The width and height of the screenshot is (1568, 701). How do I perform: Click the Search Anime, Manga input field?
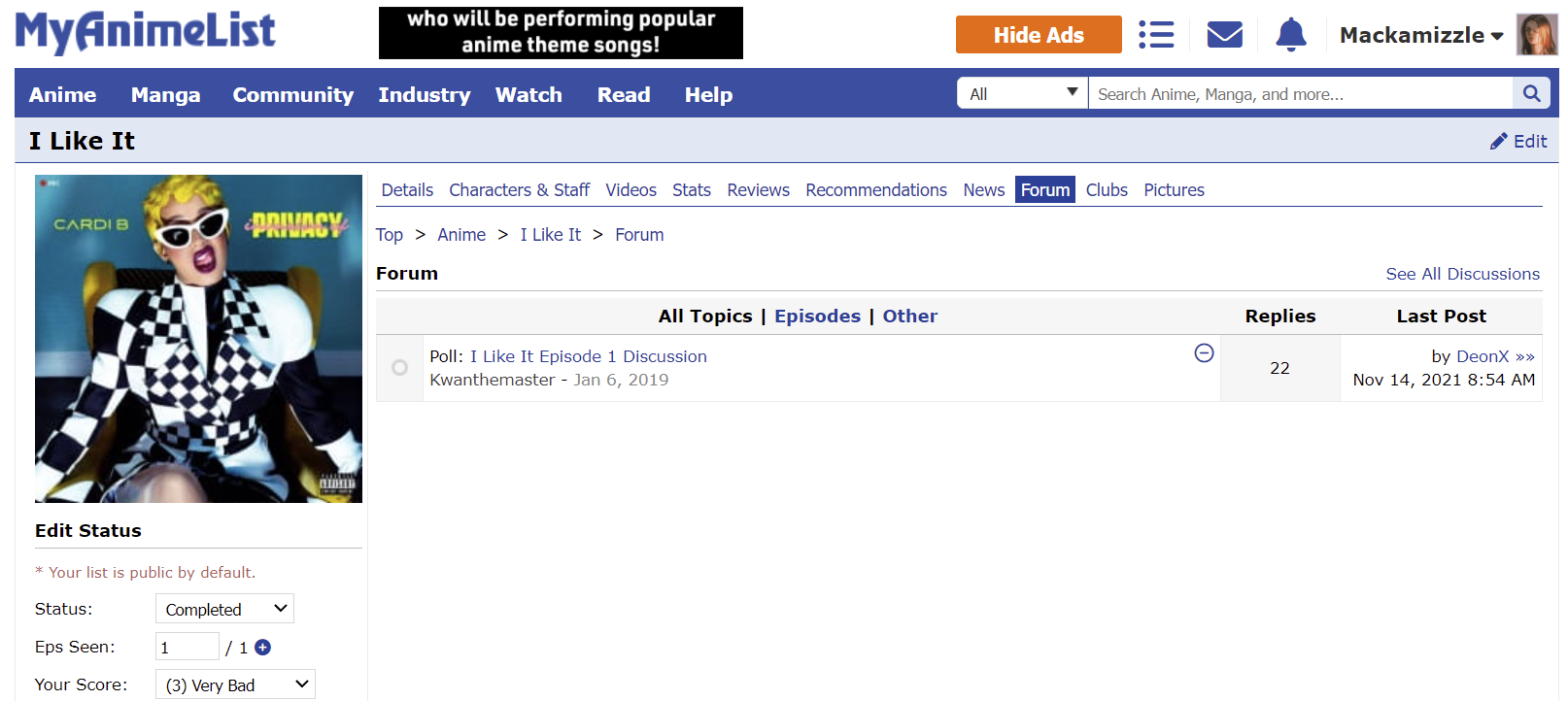coord(1300,93)
